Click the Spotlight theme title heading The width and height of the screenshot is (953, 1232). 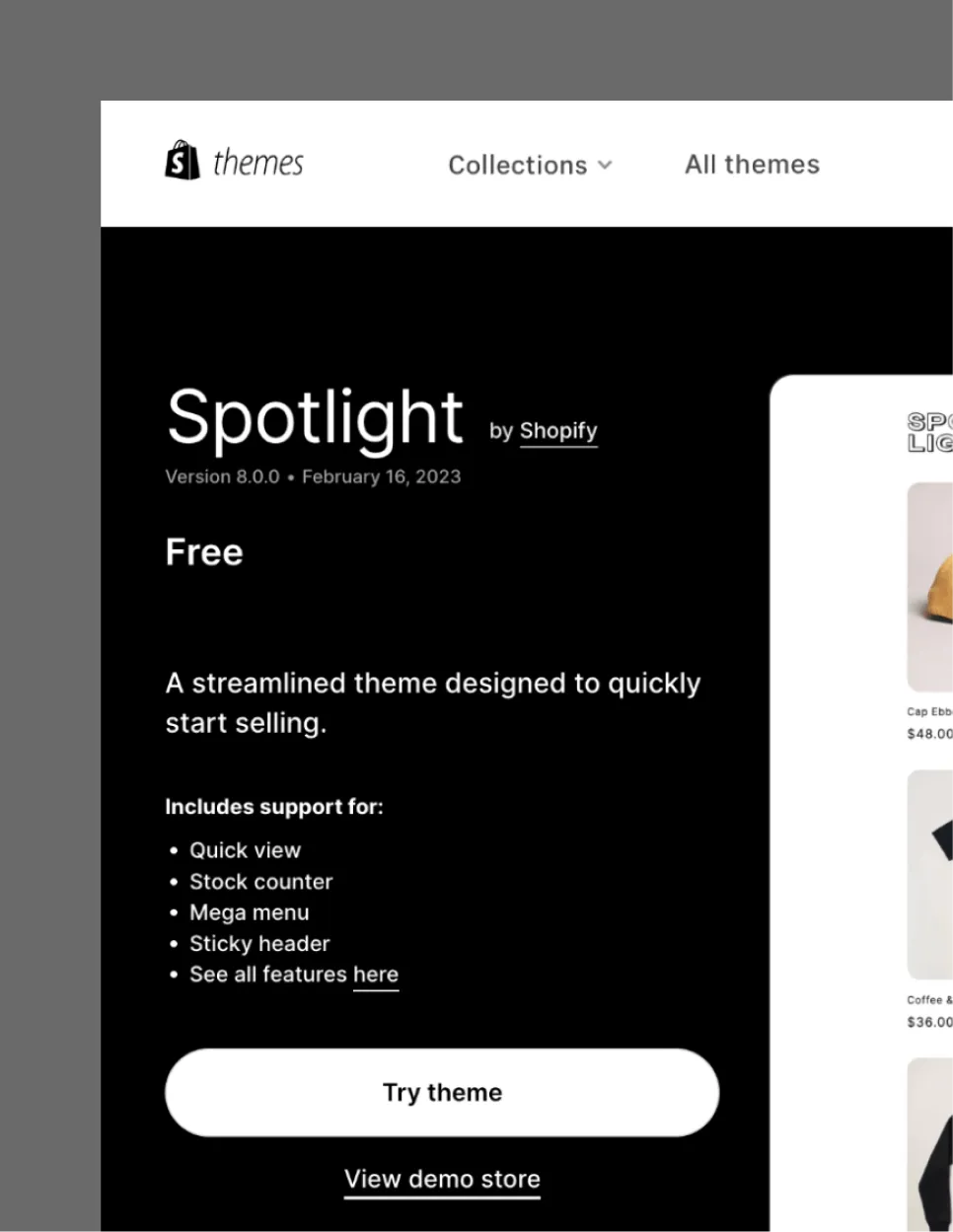click(x=315, y=416)
